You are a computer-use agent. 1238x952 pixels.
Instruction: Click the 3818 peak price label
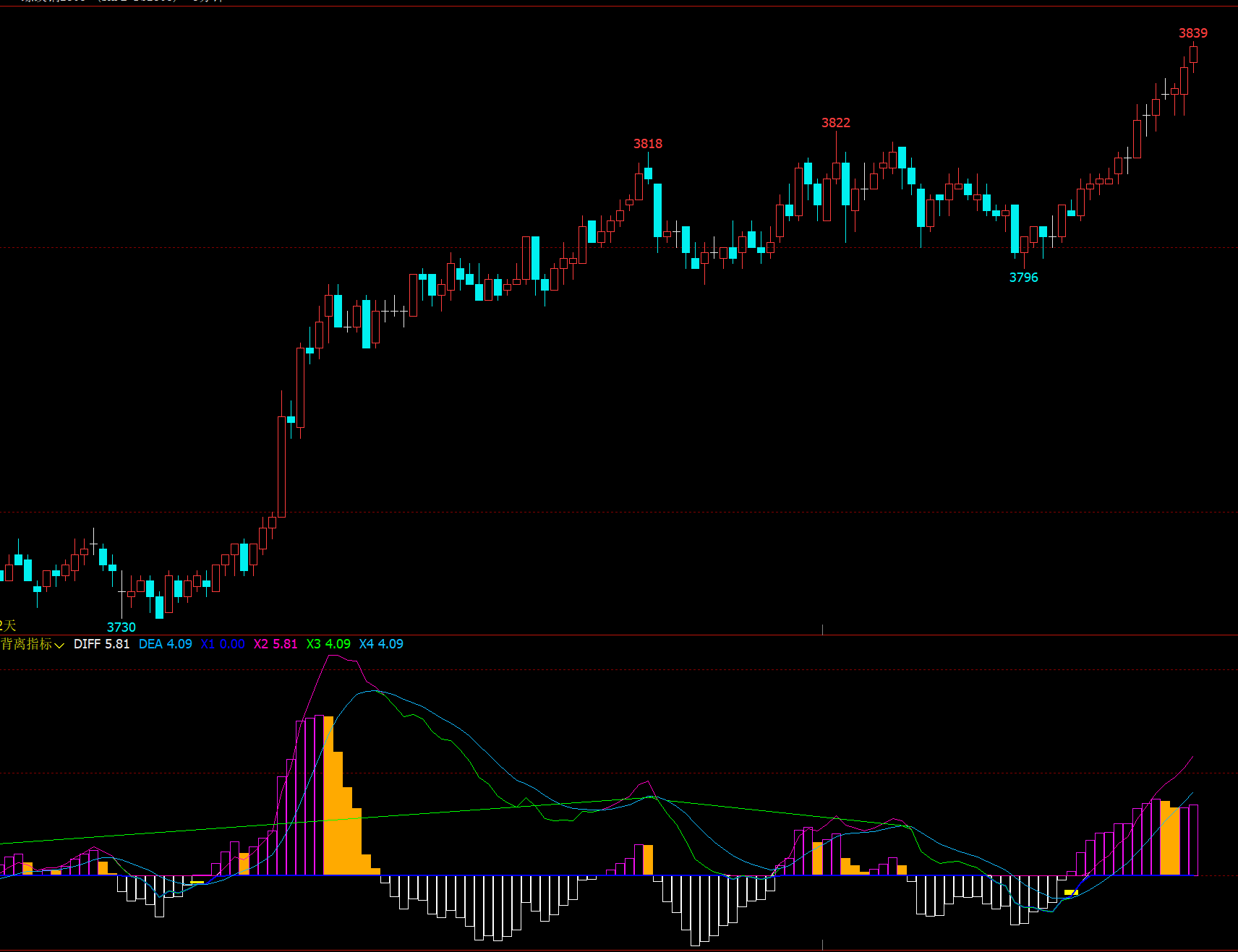(x=648, y=144)
